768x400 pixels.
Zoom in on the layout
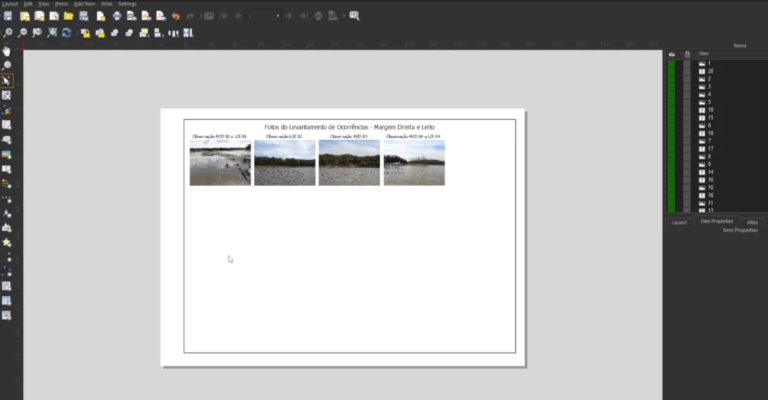(8, 33)
